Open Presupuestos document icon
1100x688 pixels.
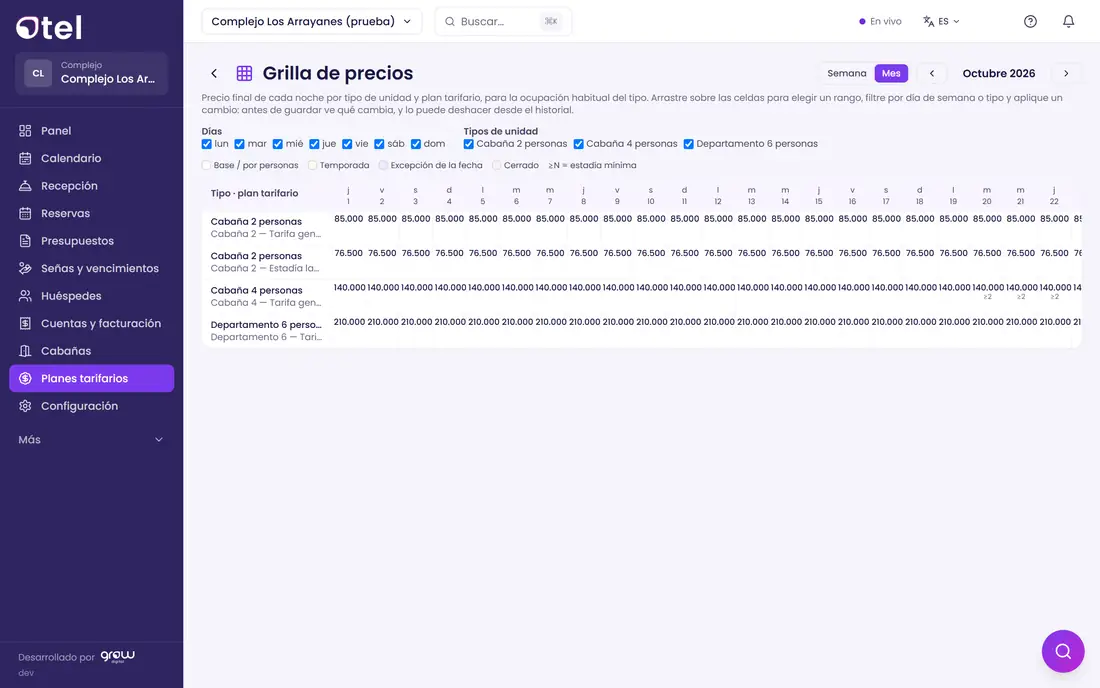[25, 241]
